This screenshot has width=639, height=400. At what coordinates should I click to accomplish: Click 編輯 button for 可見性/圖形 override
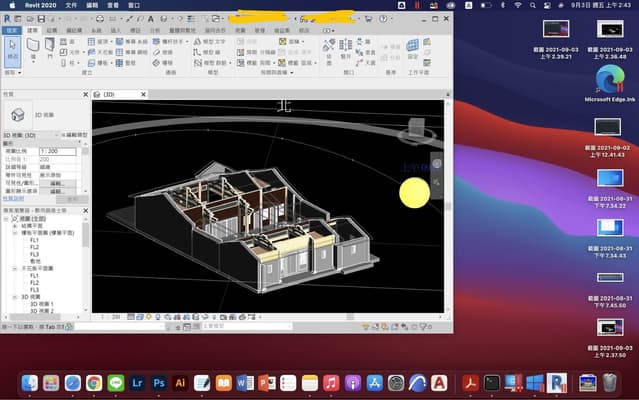[57, 183]
